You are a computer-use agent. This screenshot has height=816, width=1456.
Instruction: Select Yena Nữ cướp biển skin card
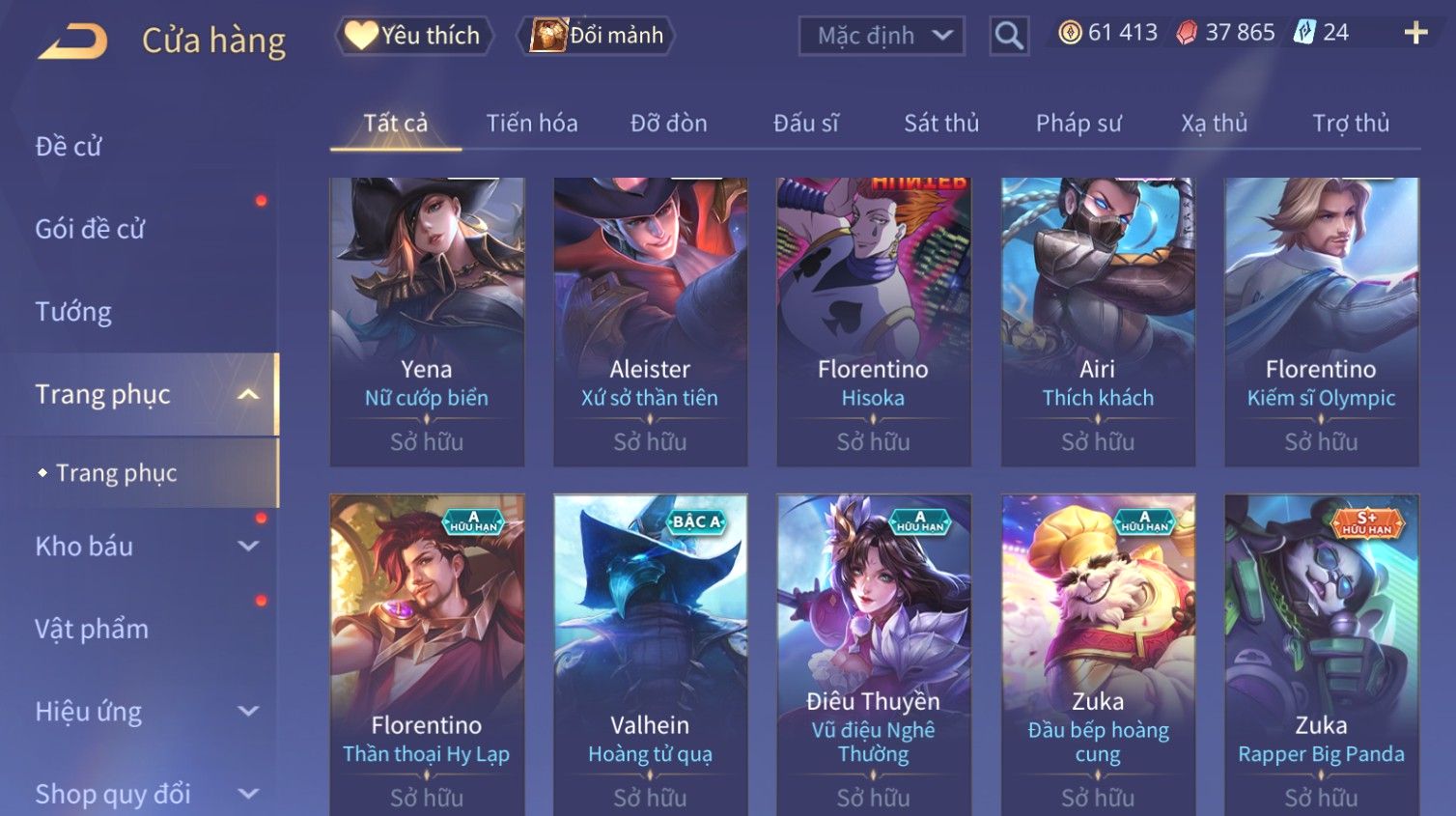point(427,322)
